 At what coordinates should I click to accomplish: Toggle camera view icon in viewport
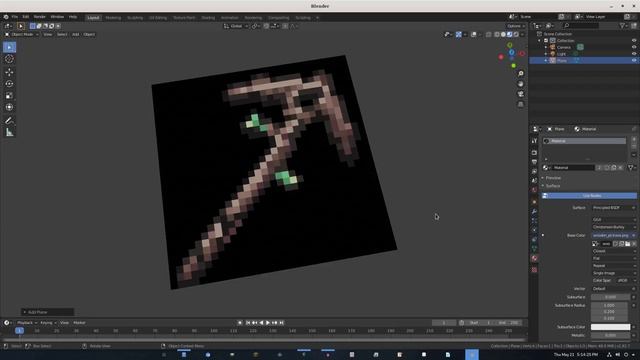[x=520, y=94]
